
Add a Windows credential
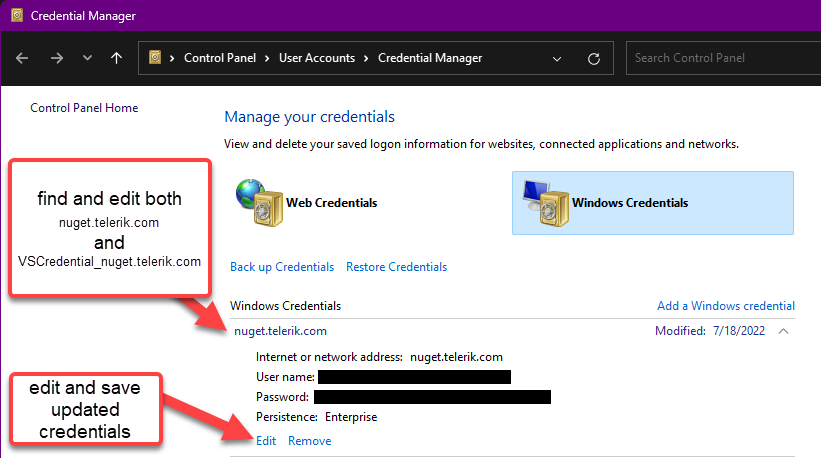click(725, 306)
